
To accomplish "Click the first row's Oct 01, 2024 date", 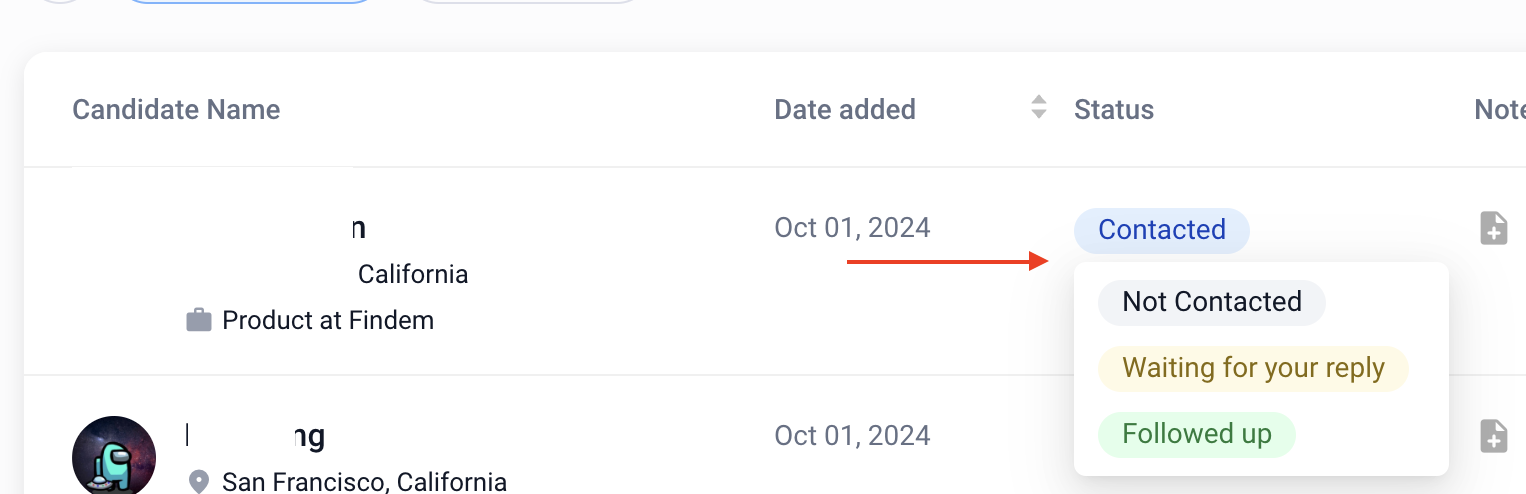I will (x=852, y=228).
